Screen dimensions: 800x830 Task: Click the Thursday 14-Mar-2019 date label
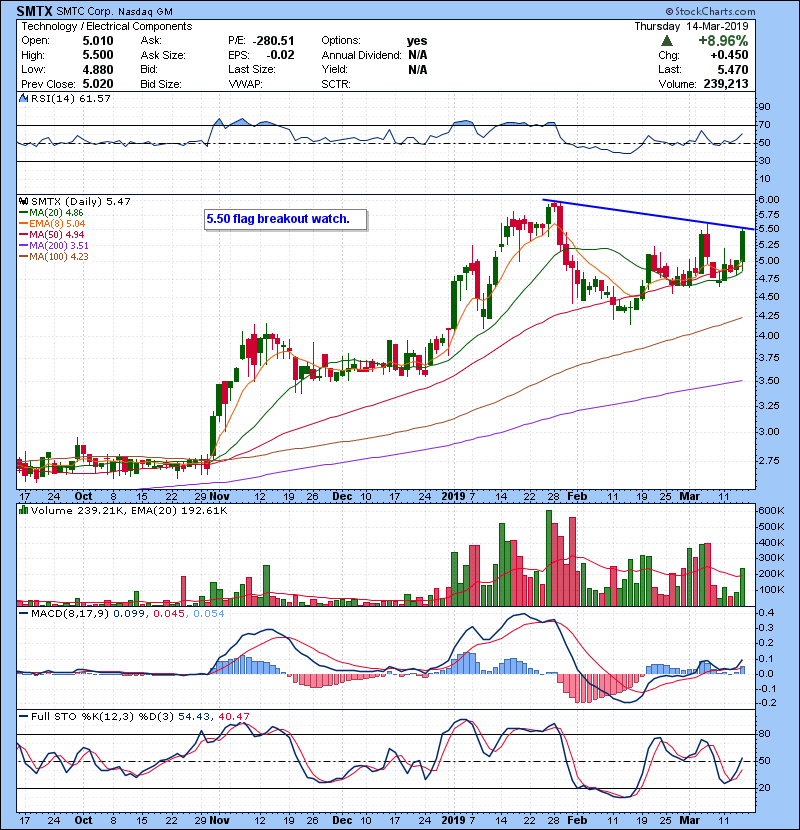point(691,26)
